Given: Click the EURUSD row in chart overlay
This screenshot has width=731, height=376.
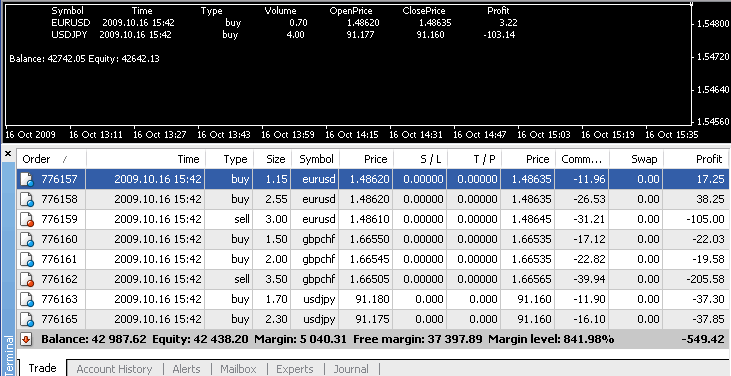Looking at the screenshot, I should [284, 23].
